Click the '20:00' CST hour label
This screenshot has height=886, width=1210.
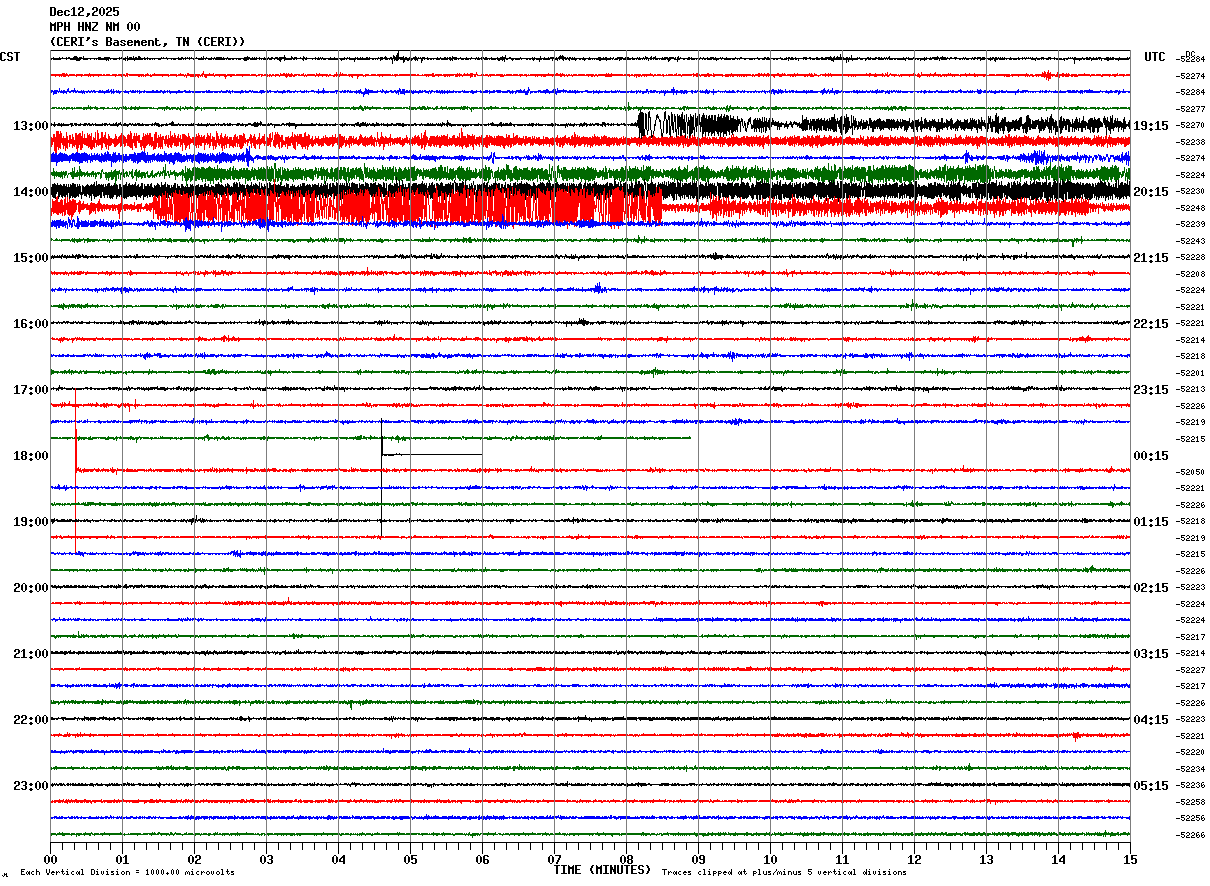31,588
